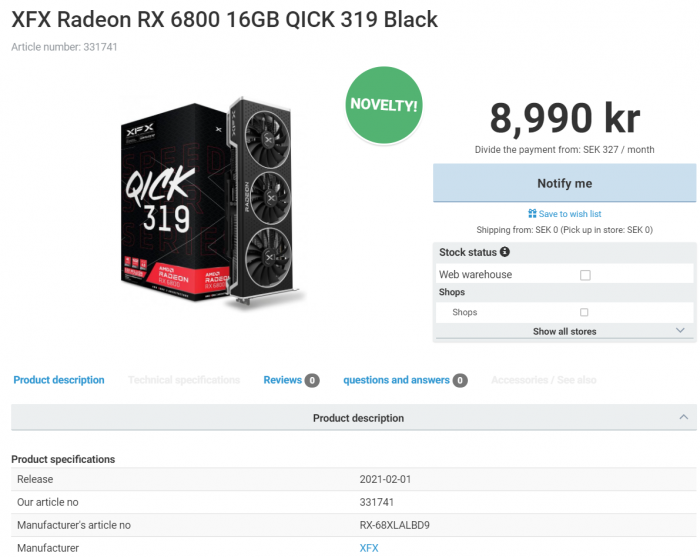The image size is (700, 557).
Task: Open the XFX manufacturer link
Action: pyautogui.click(x=369, y=548)
